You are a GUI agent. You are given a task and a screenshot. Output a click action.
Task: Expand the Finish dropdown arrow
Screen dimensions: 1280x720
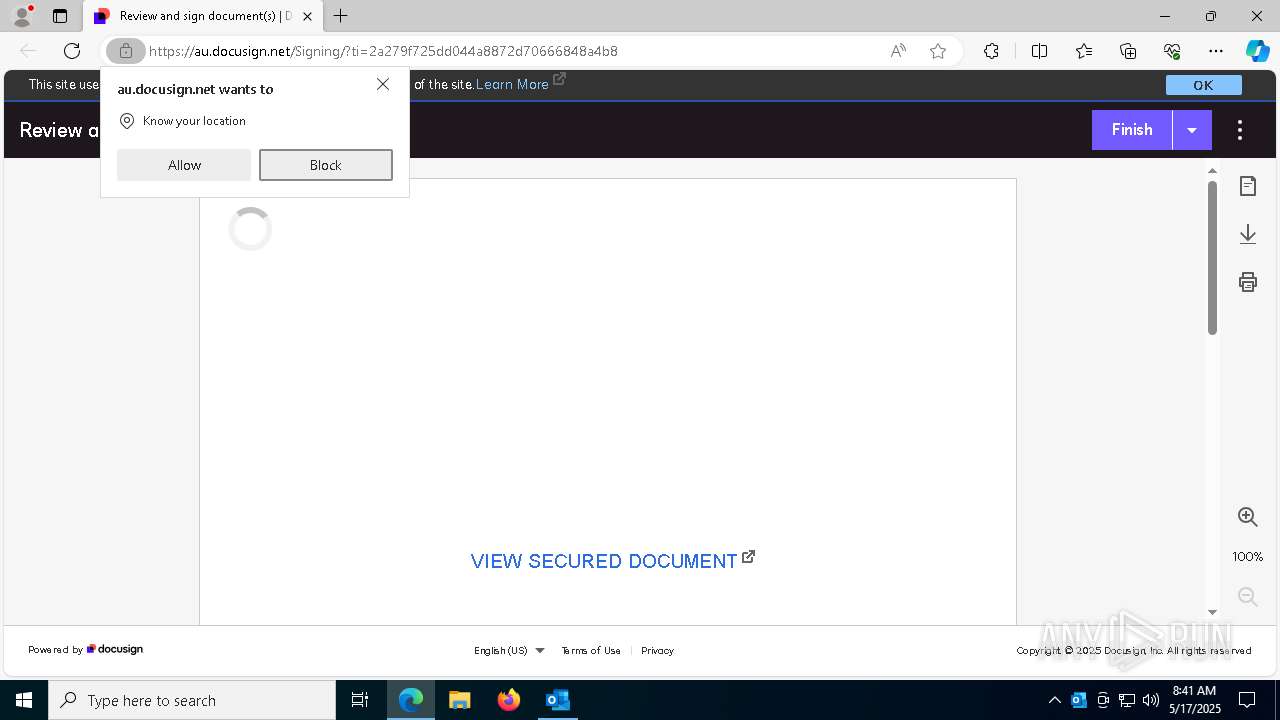1192,130
